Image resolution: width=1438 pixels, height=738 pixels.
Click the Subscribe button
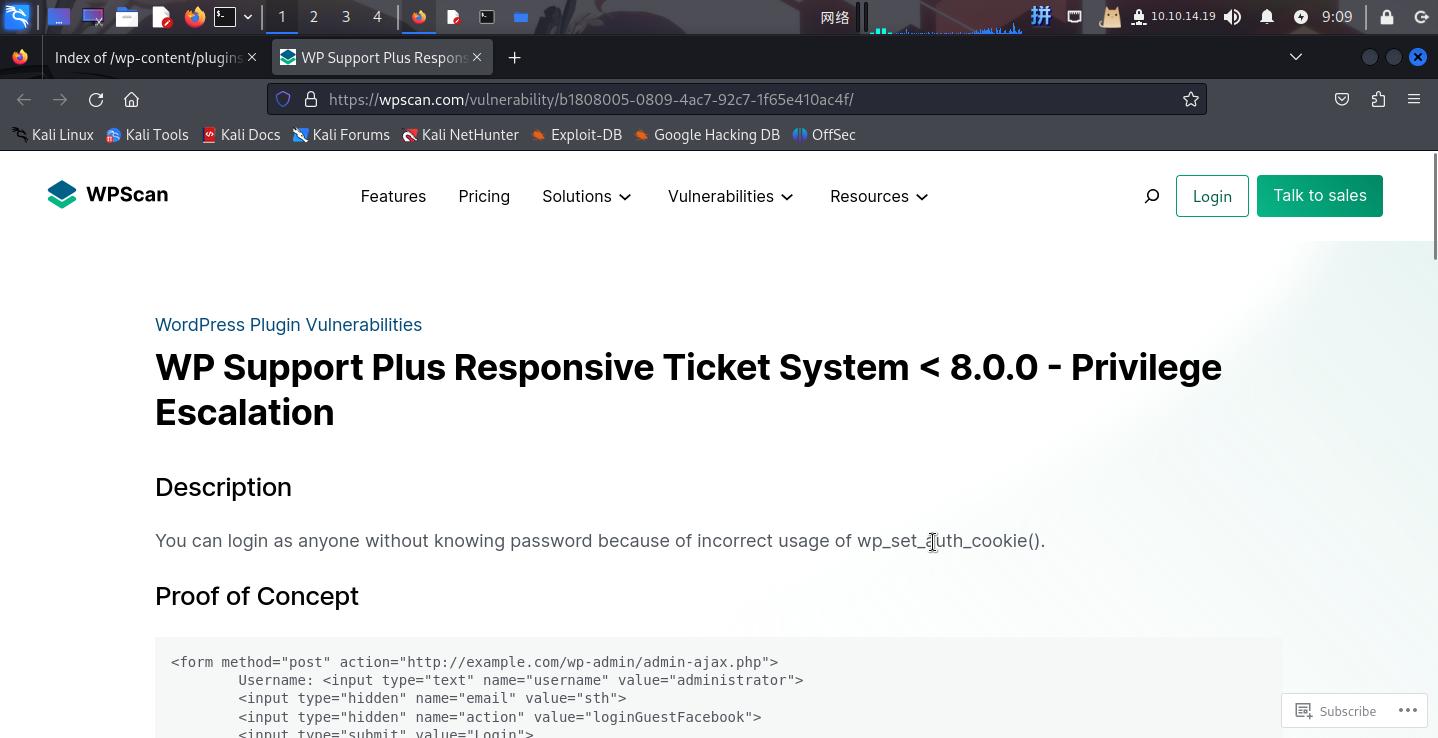(x=1336, y=711)
